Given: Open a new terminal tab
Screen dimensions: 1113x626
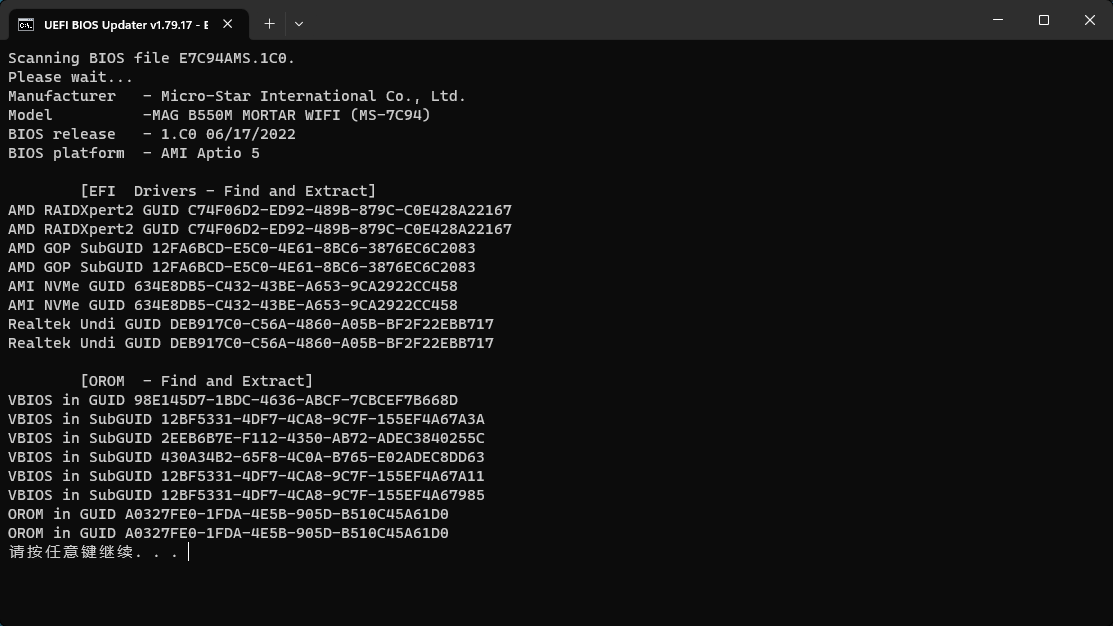Looking at the screenshot, I should [269, 23].
